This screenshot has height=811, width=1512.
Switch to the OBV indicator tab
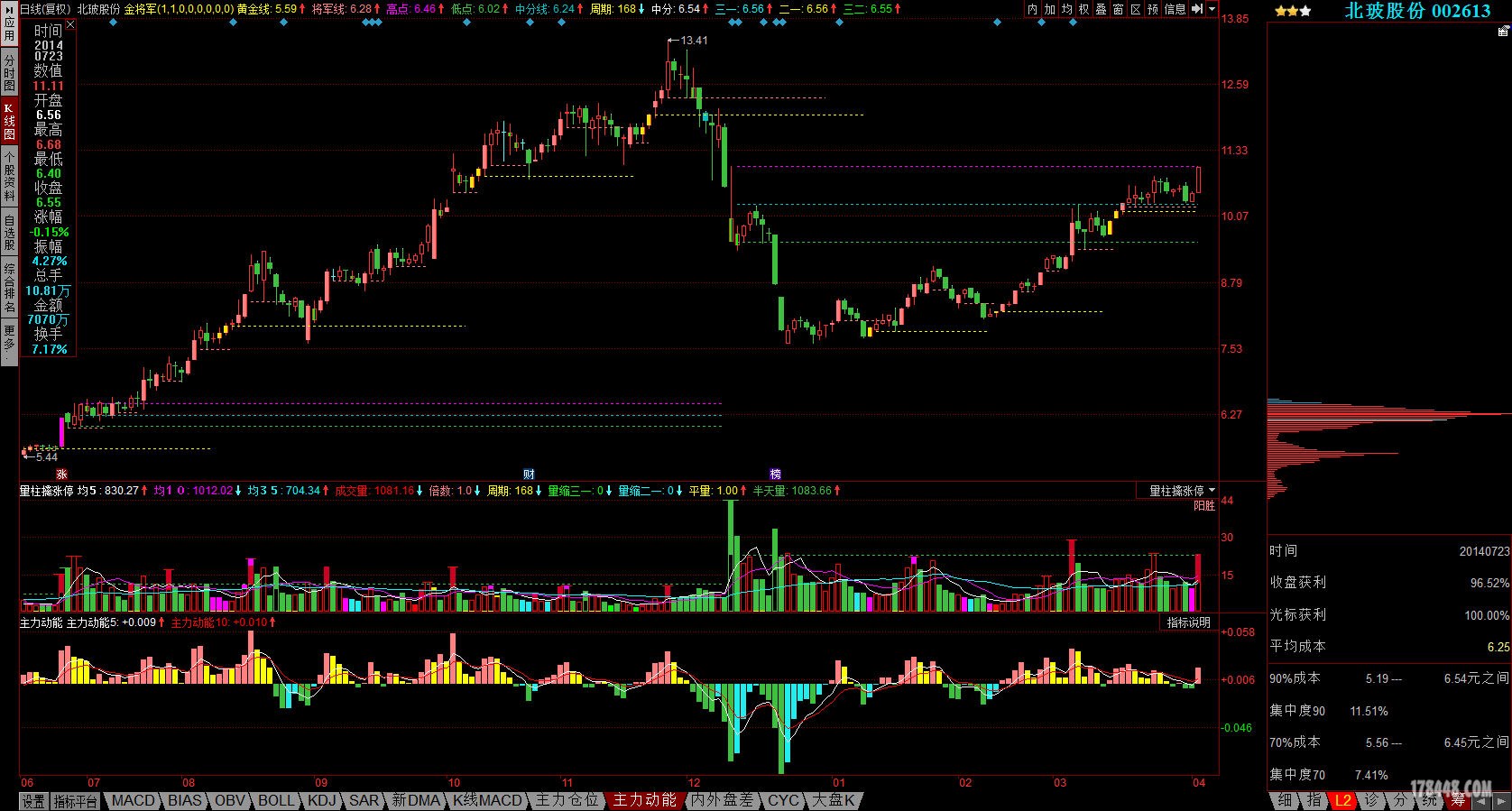pos(231,800)
